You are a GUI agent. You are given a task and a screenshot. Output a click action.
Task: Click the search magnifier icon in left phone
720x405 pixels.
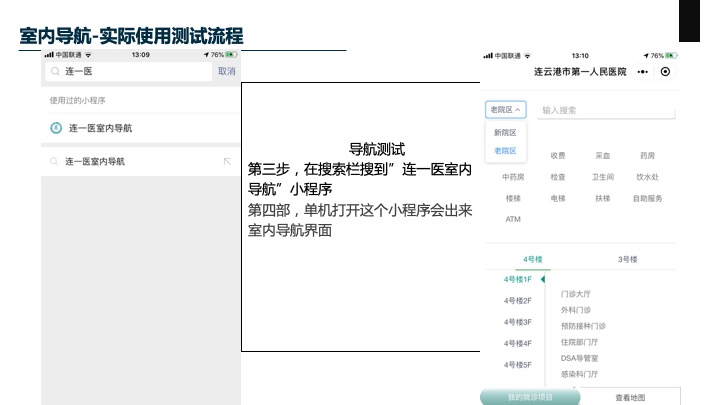[x=56, y=71]
